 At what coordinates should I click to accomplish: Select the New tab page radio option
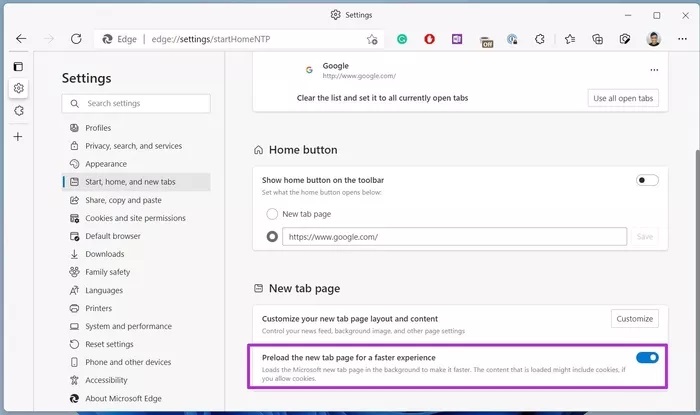tap(272, 214)
